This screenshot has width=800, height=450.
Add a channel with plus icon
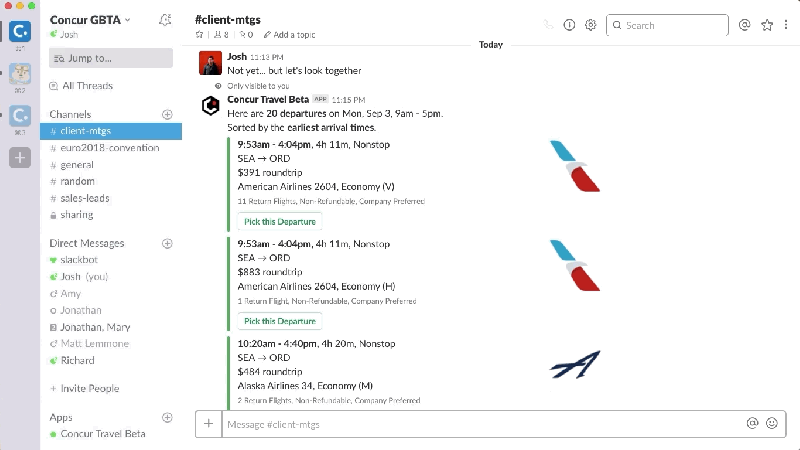pyautogui.click(x=167, y=115)
